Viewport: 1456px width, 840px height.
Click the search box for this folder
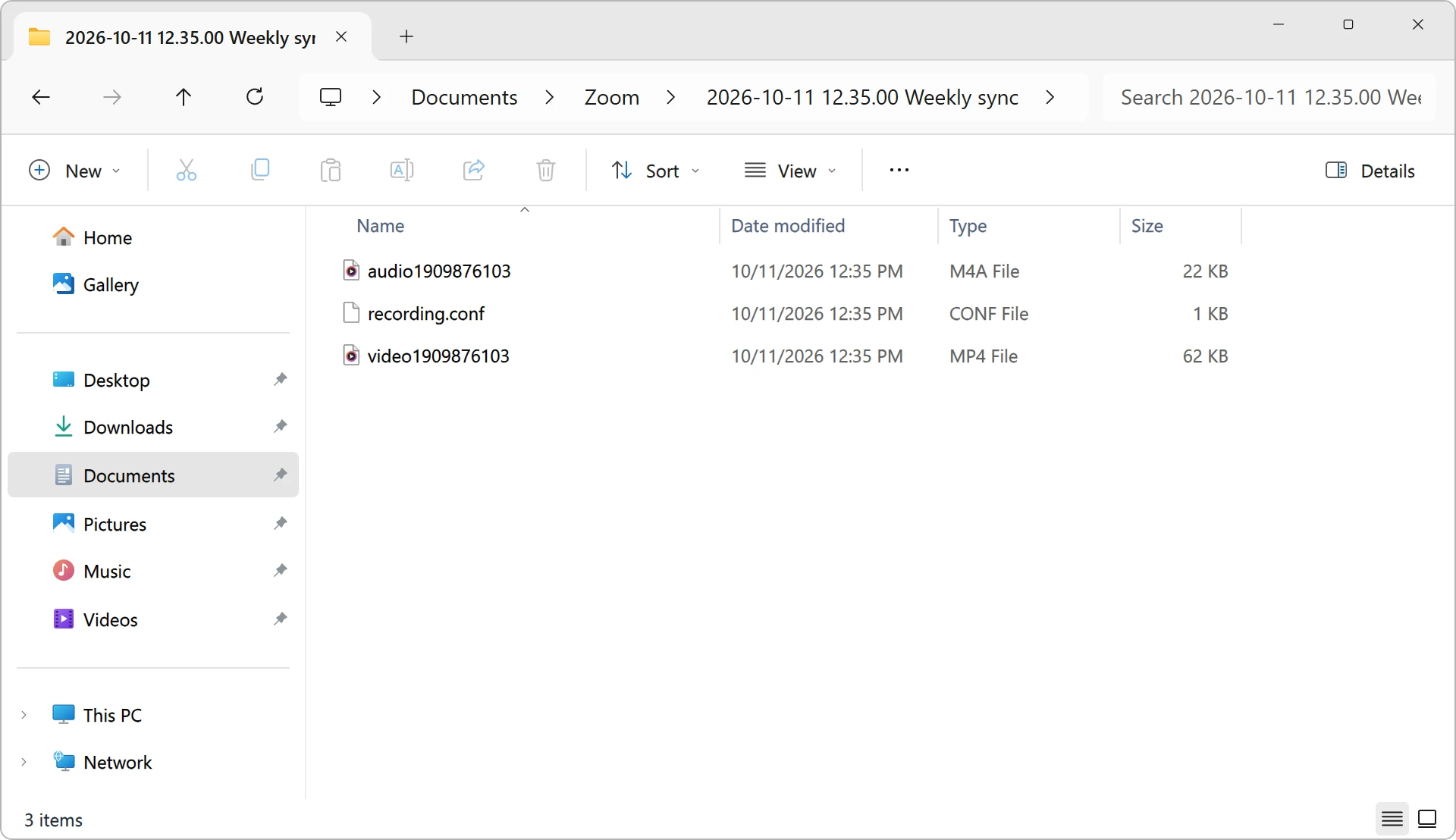pos(1270,97)
